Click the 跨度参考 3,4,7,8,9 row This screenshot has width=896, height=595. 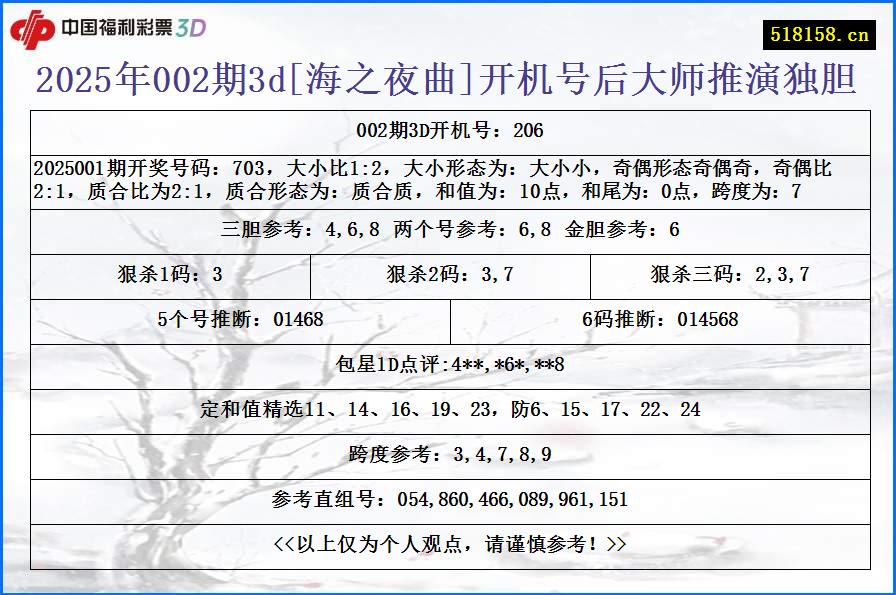coord(448,452)
